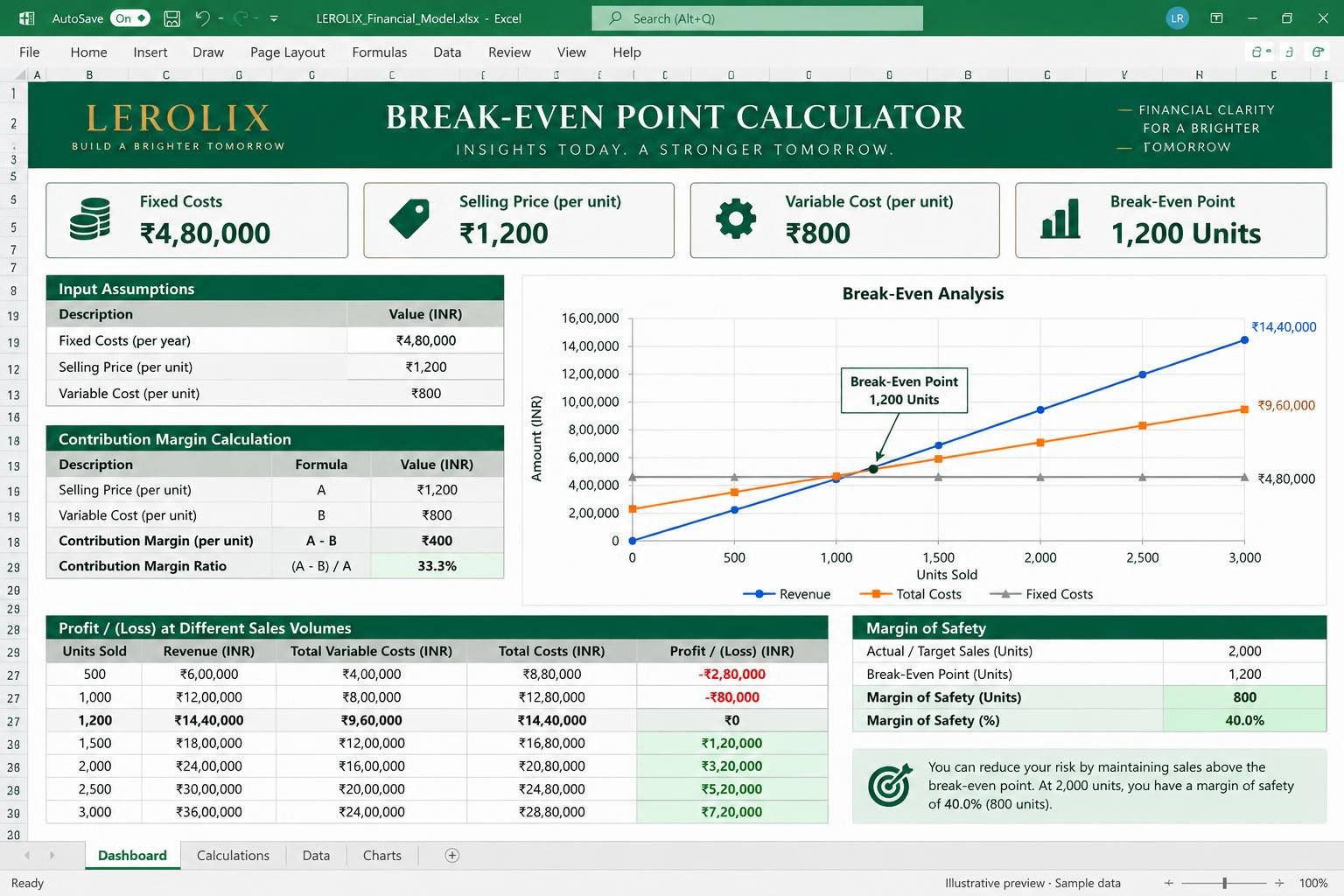The width and height of the screenshot is (1344, 896).
Task: Click the gear Variable Cost icon
Action: [x=736, y=219]
